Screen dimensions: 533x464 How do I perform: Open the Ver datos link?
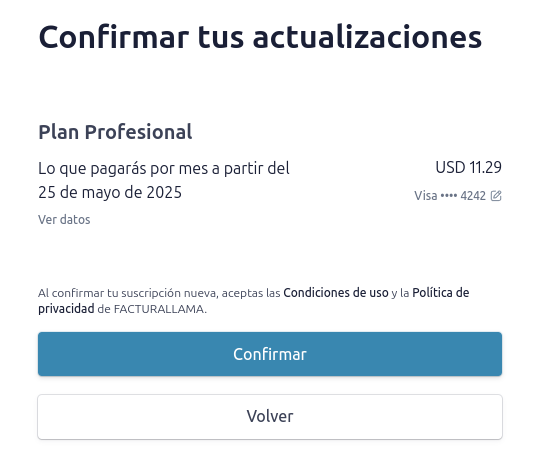[x=64, y=220]
